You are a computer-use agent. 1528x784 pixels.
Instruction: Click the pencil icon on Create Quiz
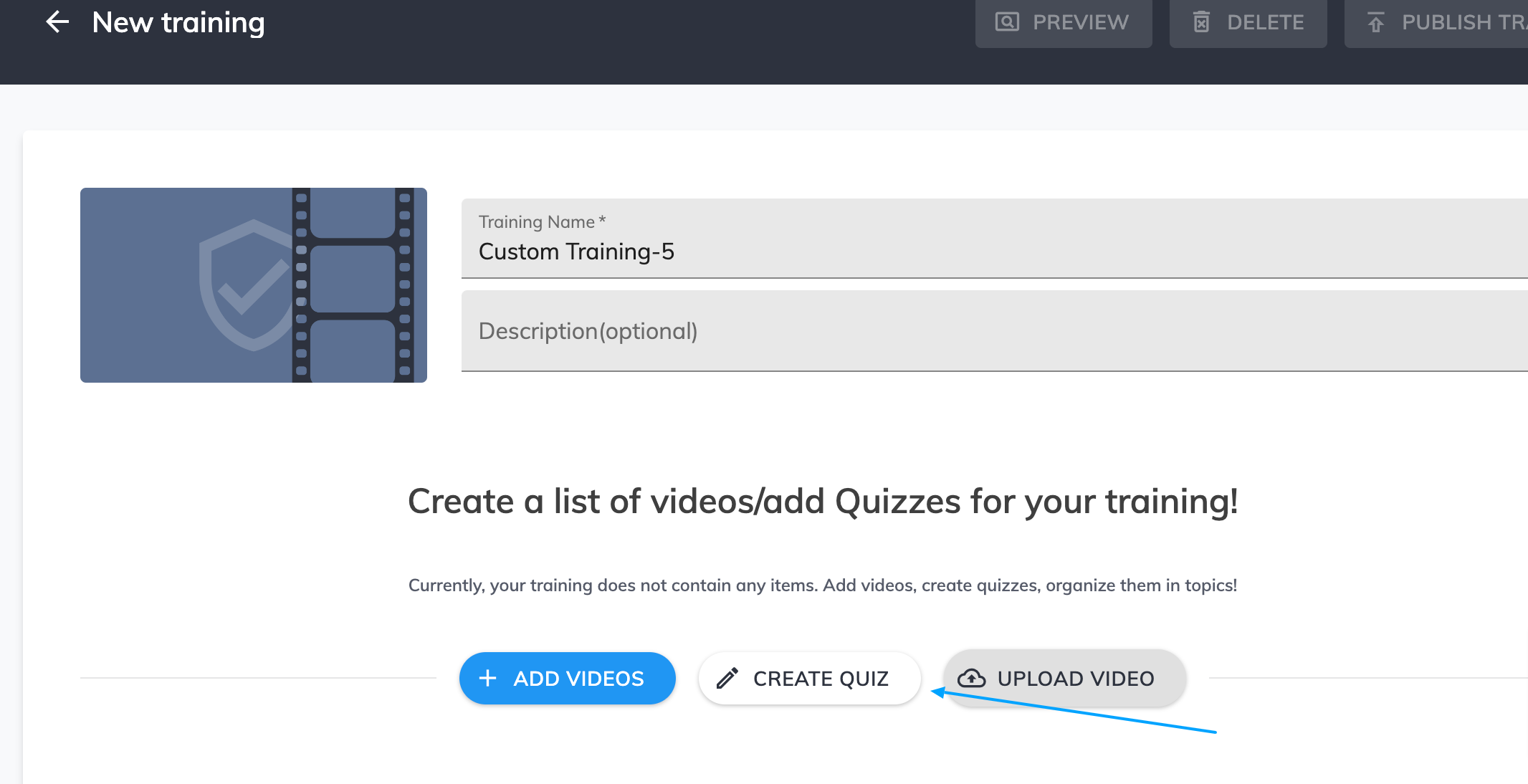(x=727, y=678)
